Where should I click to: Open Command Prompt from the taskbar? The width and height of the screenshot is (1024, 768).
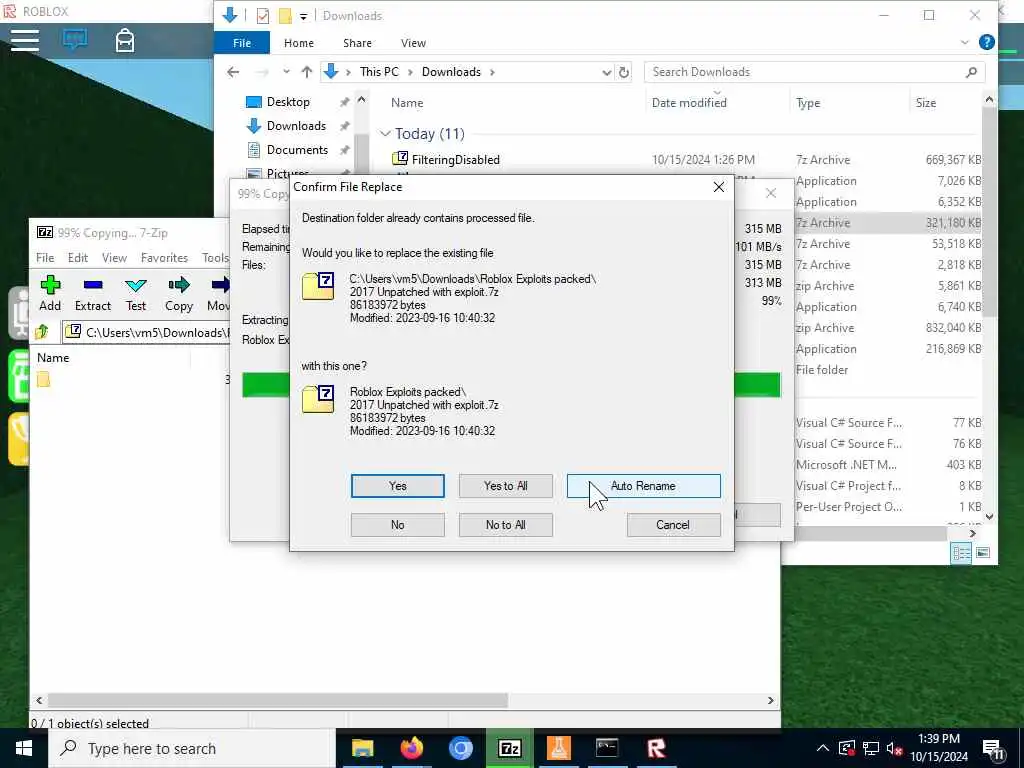coord(607,748)
